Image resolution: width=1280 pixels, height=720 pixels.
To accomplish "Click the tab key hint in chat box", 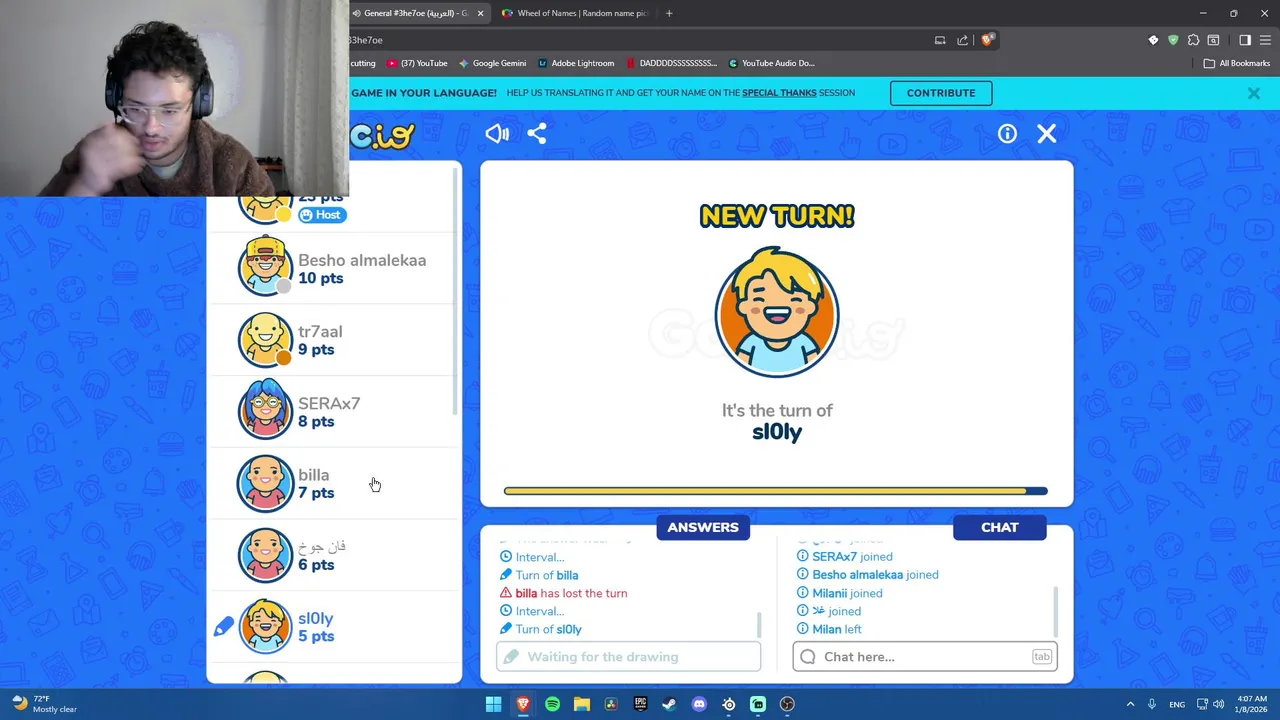I will (1042, 657).
